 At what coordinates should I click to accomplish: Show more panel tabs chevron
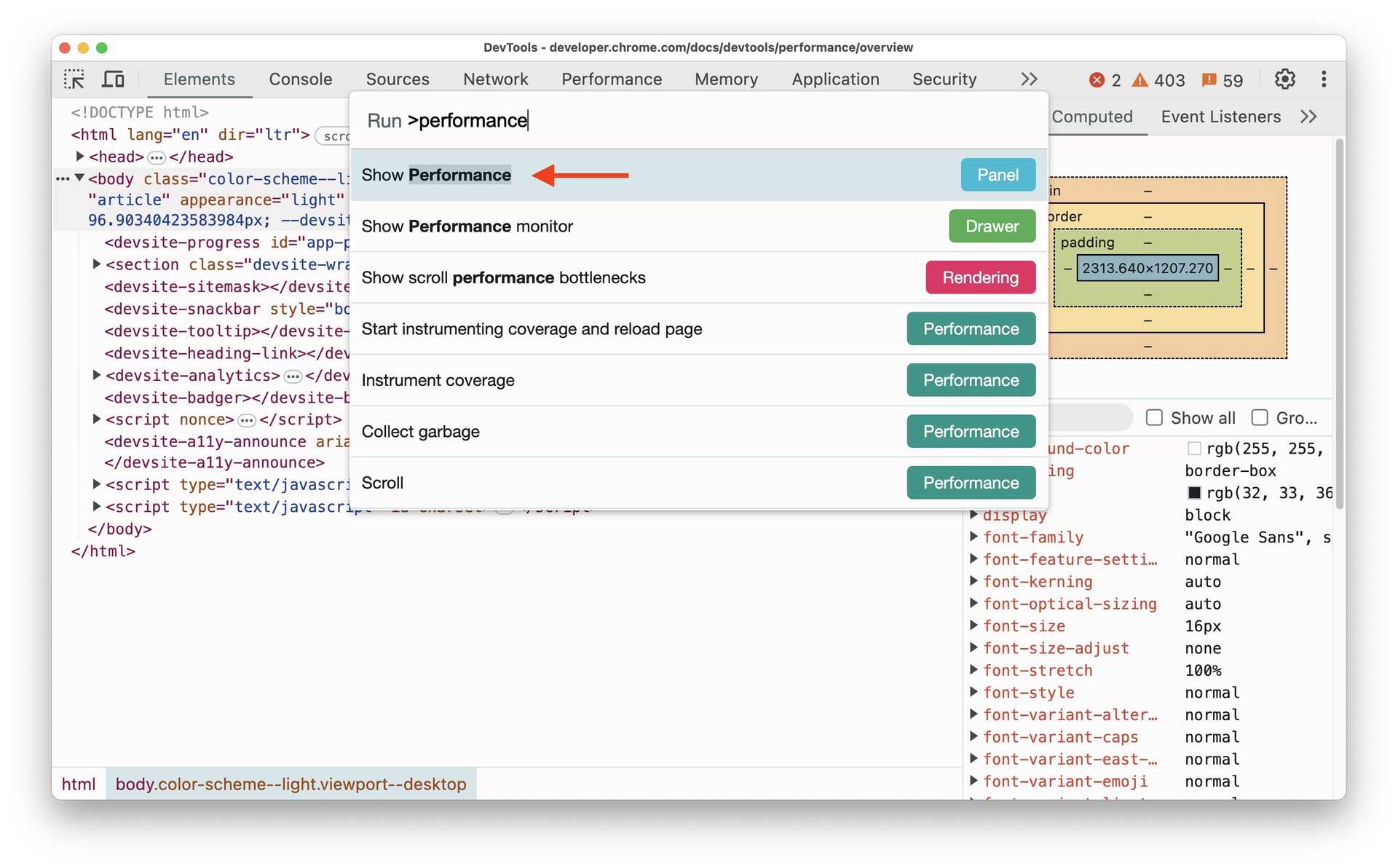click(1028, 79)
